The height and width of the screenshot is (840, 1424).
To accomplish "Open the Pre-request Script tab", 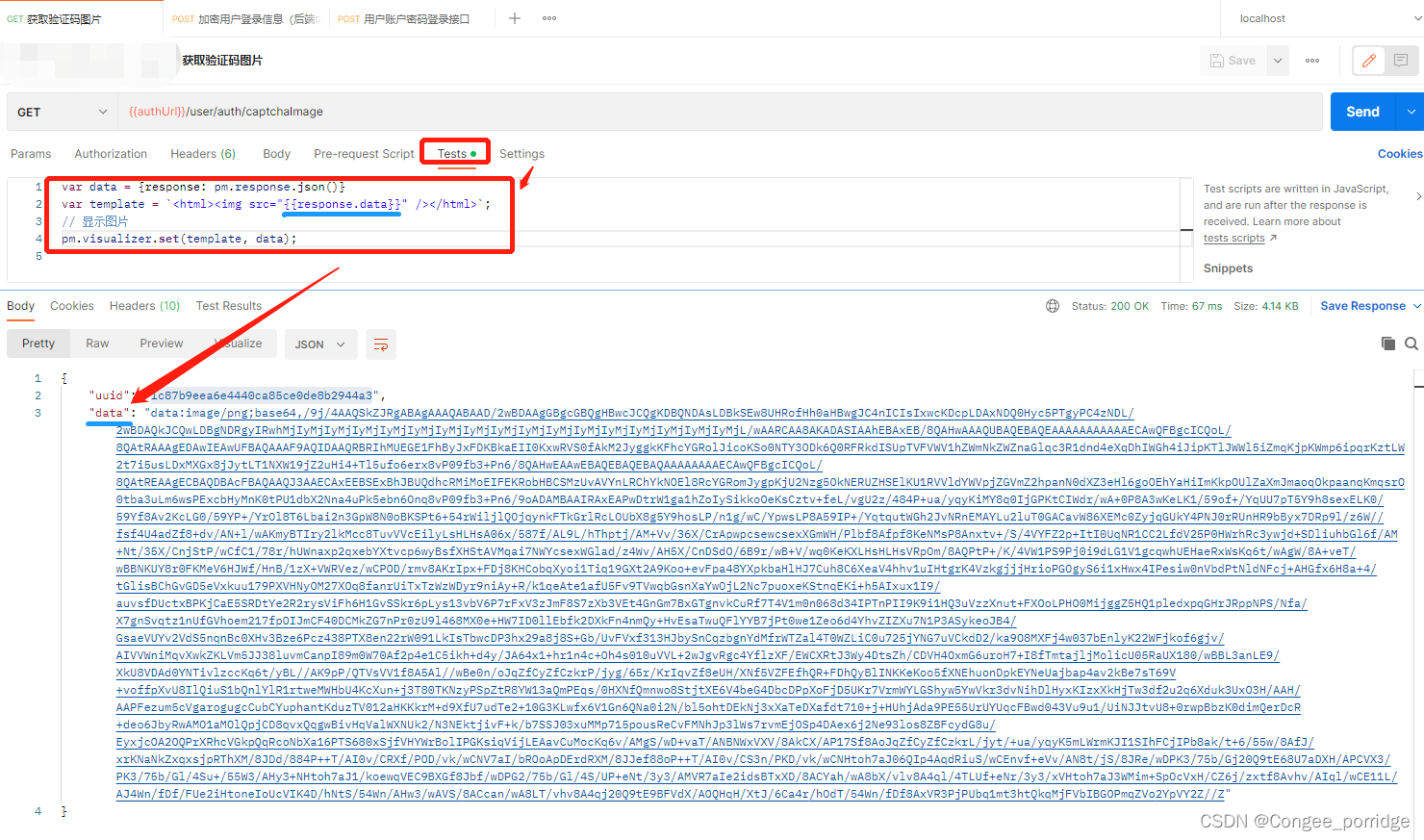I will (364, 154).
